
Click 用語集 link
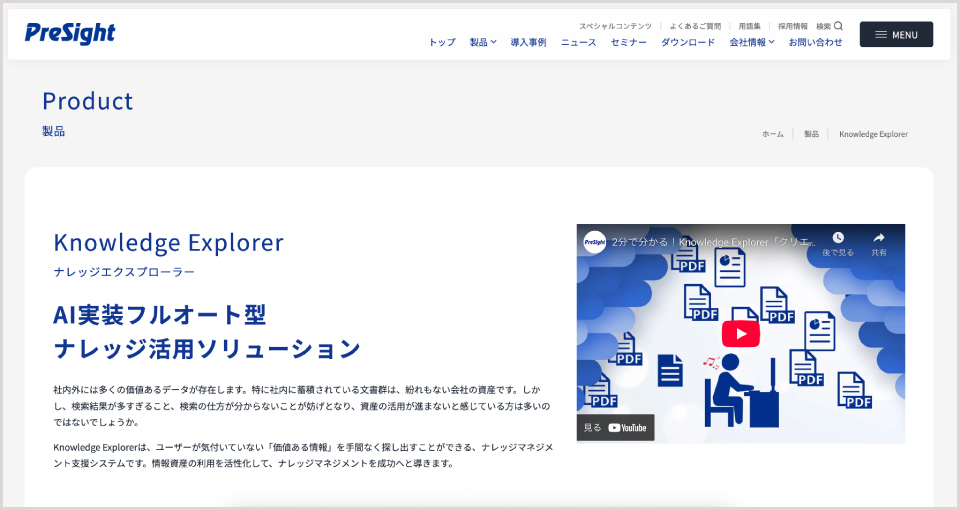tap(749, 26)
